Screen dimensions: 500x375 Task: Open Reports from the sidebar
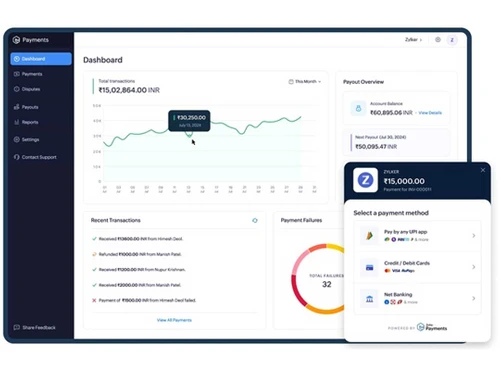tap(30, 122)
